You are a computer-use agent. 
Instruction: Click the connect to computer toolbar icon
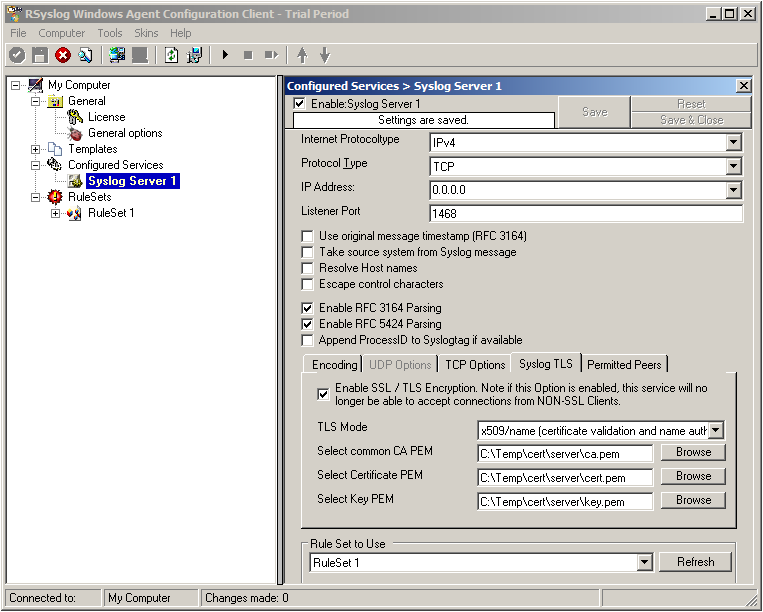(x=117, y=55)
